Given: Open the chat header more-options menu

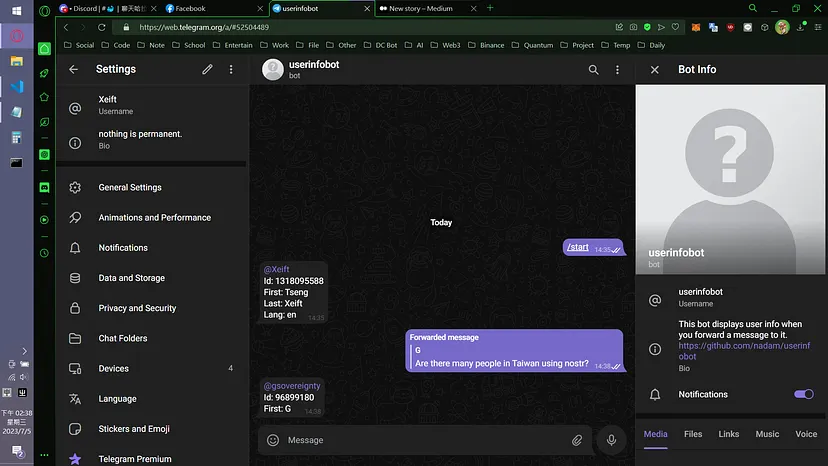Looking at the screenshot, I should (617, 70).
